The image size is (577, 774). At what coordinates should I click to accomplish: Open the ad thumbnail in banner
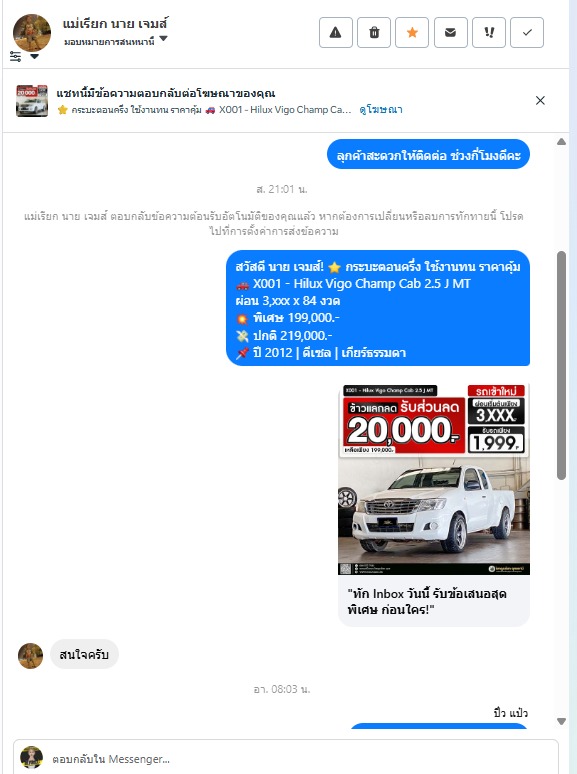coord(32,101)
